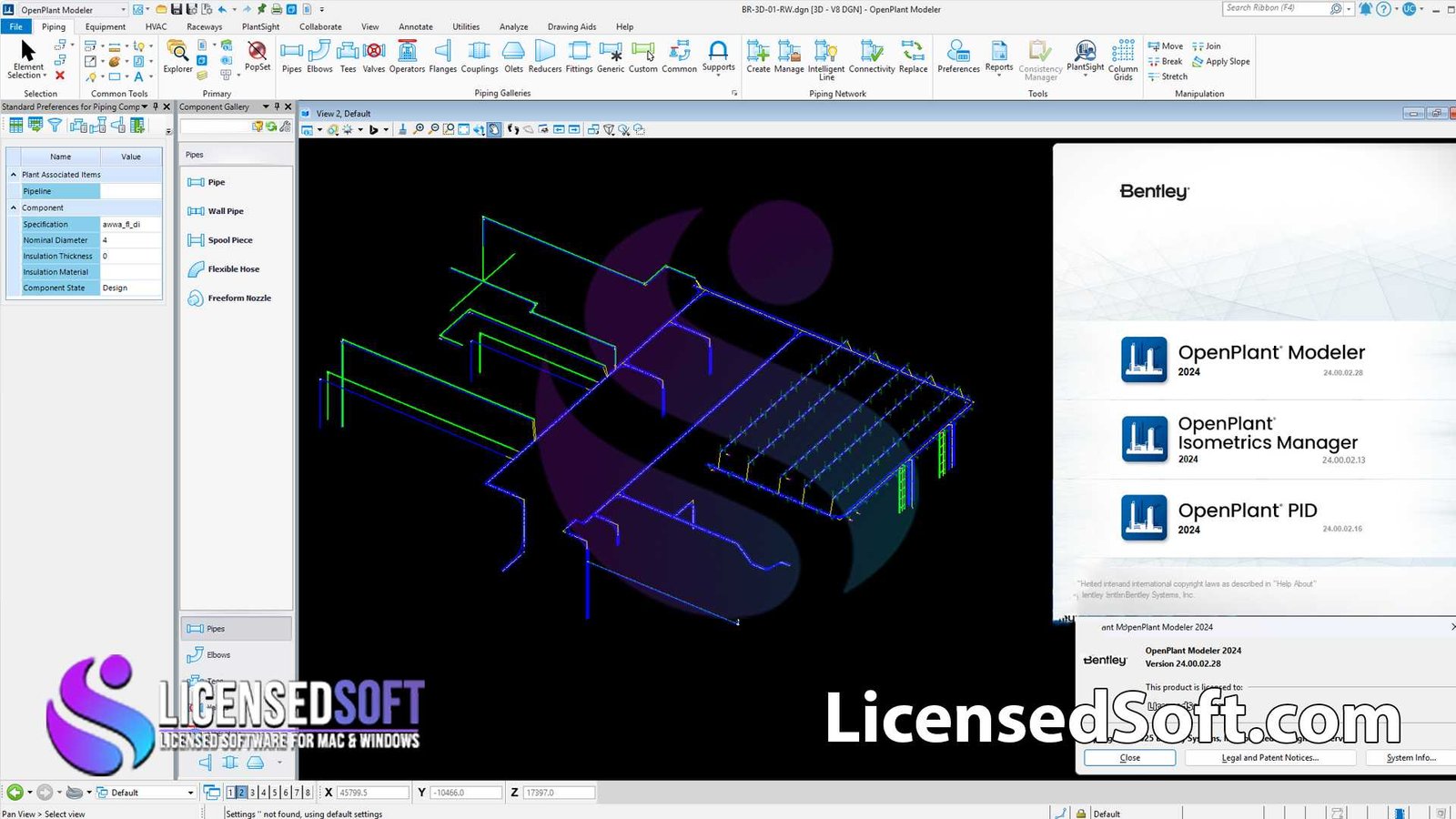Switch to the Drawing Aids ribbon tab

coord(571,26)
